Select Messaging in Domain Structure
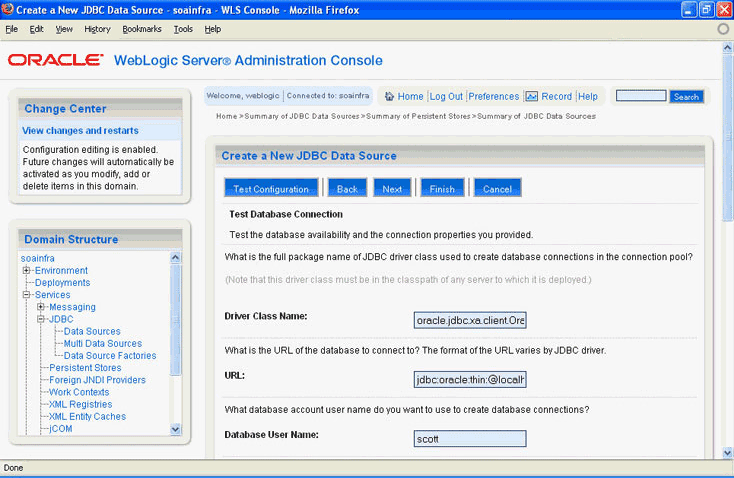The height and width of the screenshot is (478, 734). (72, 307)
